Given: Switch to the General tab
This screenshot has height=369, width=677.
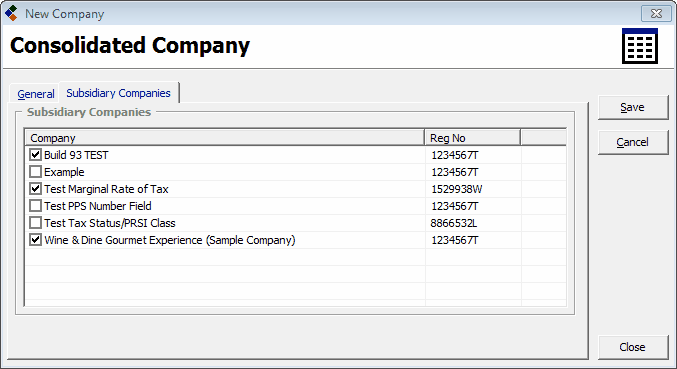Looking at the screenshot, I should coord(35,94).
